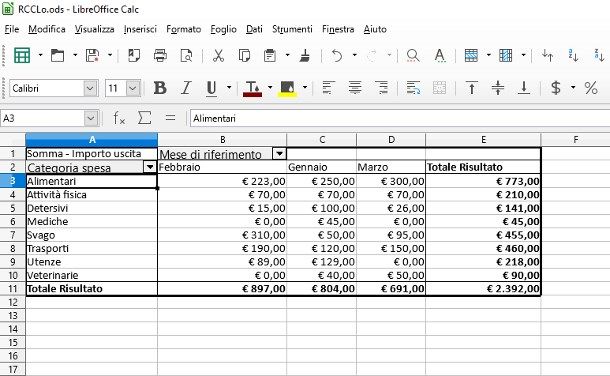The width and height of the screenshot is (610, 376).
Task: Select column header E
Action: 483,140
